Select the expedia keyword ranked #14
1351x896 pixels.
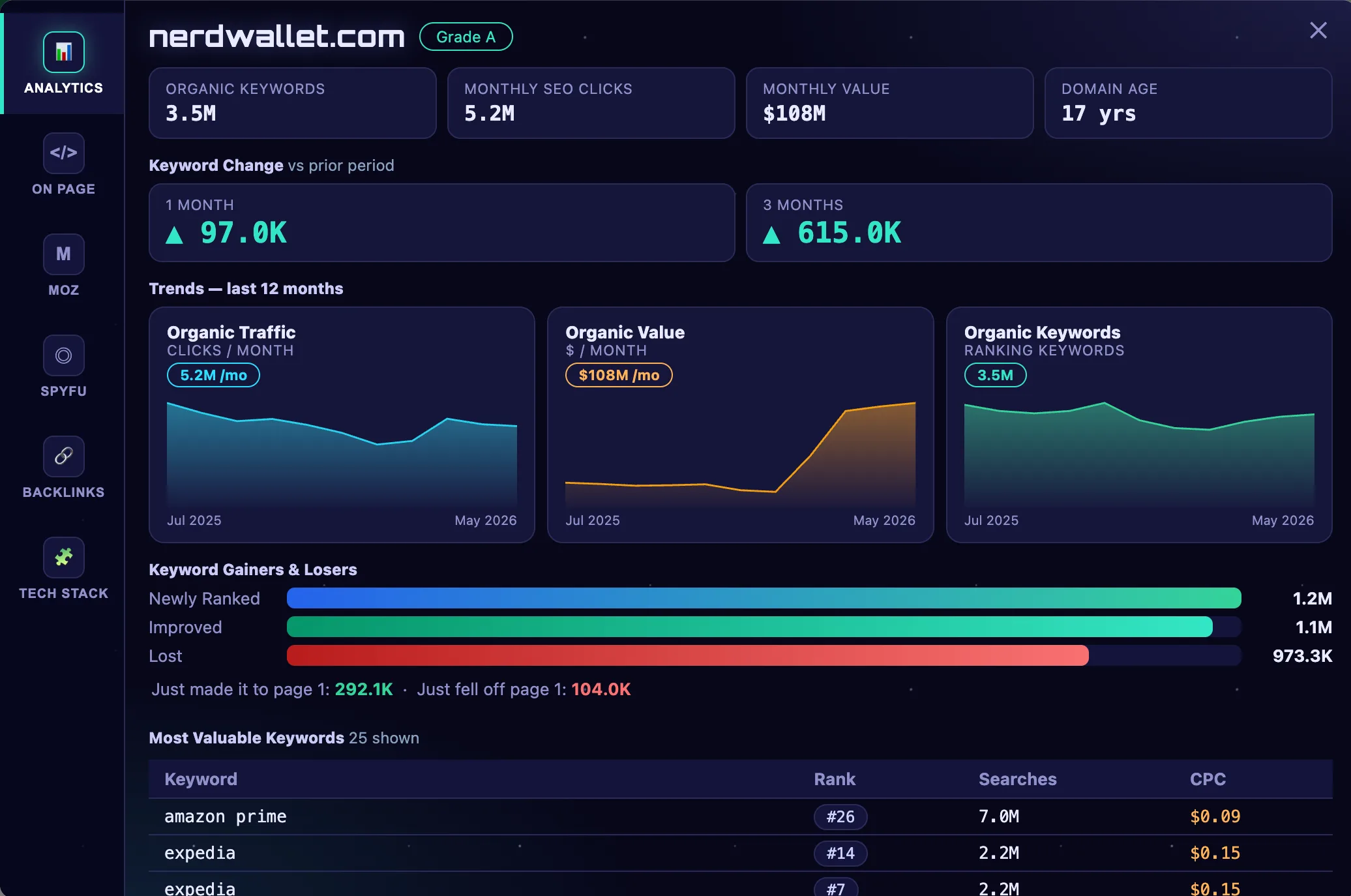click(741, 853)
